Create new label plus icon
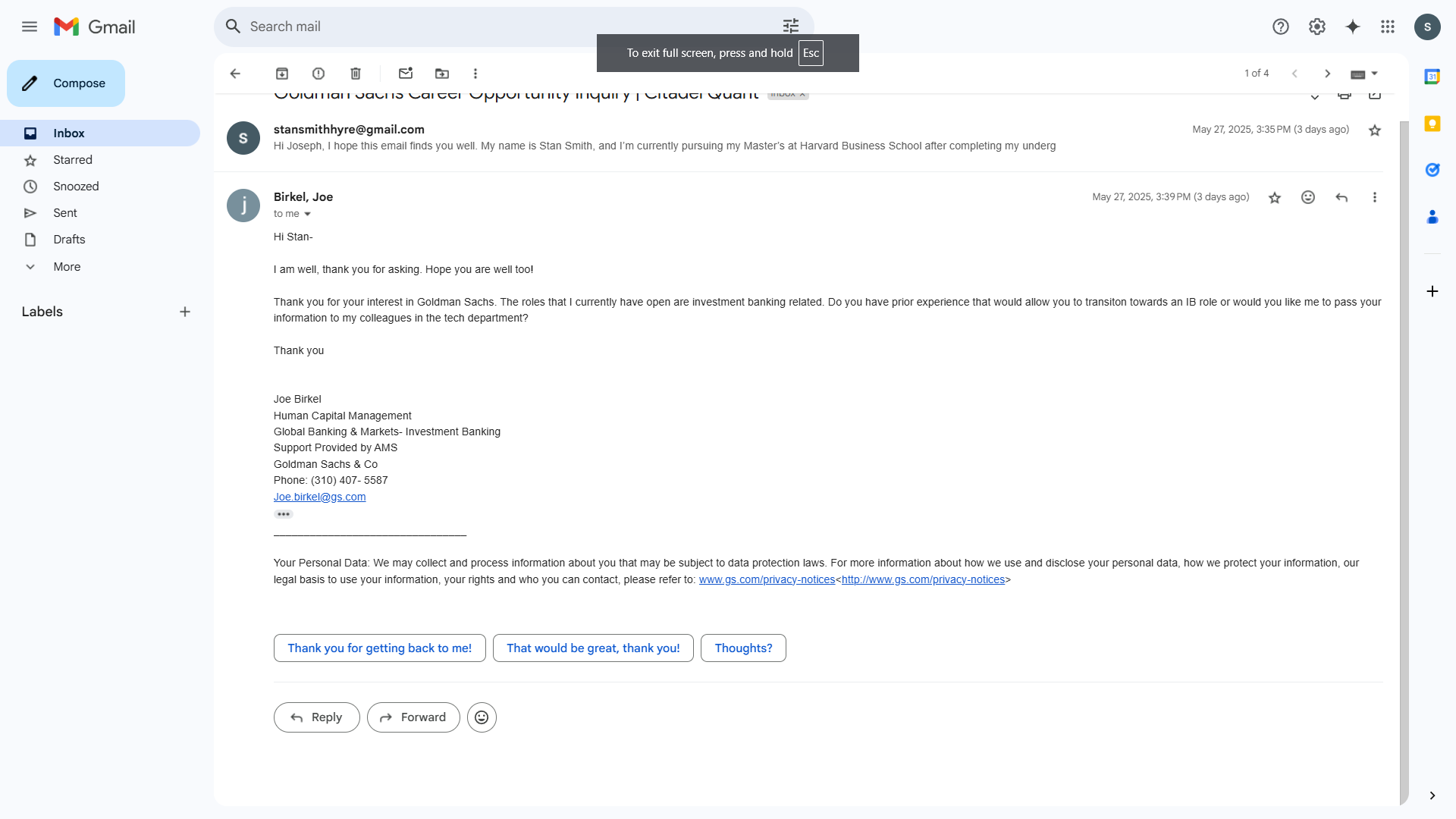1456x819 pixels. pyautogui.click(x=185, y=312)
